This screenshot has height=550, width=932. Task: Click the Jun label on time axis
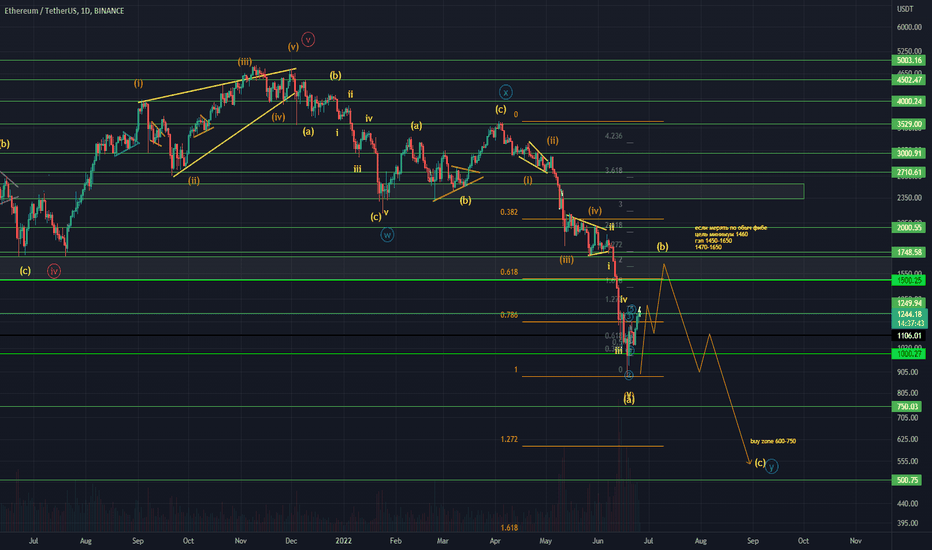pos(598,540)
